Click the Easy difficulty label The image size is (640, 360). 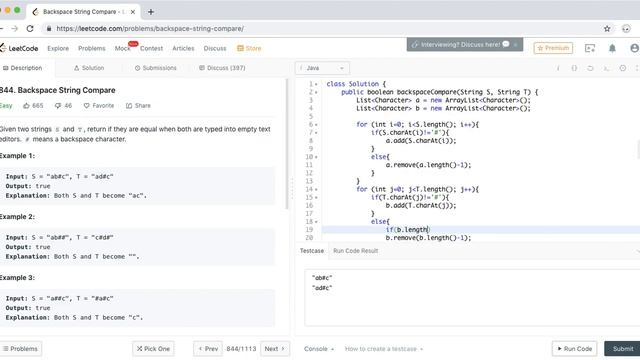pos(6,106)
